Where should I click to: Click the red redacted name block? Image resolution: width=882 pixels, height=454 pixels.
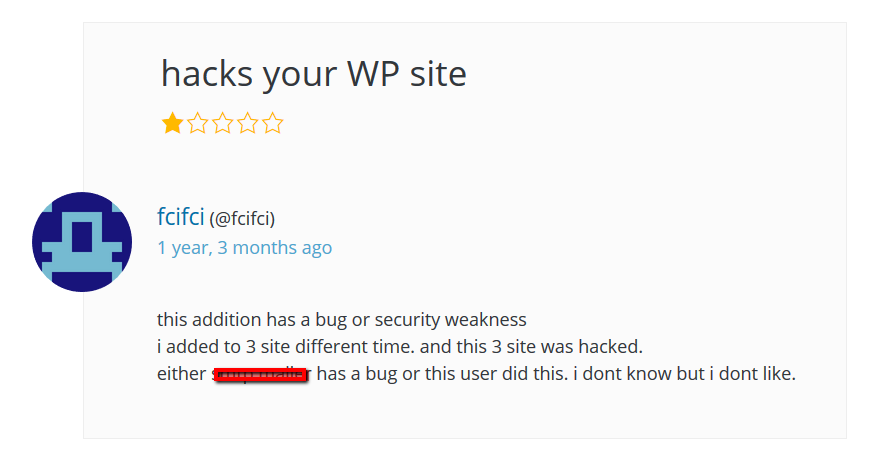261,376
